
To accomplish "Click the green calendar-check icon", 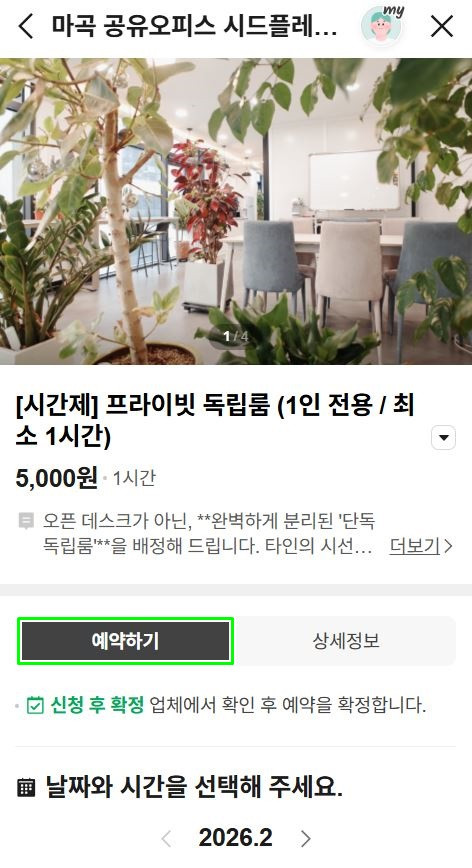I will (x=35, y=705).
